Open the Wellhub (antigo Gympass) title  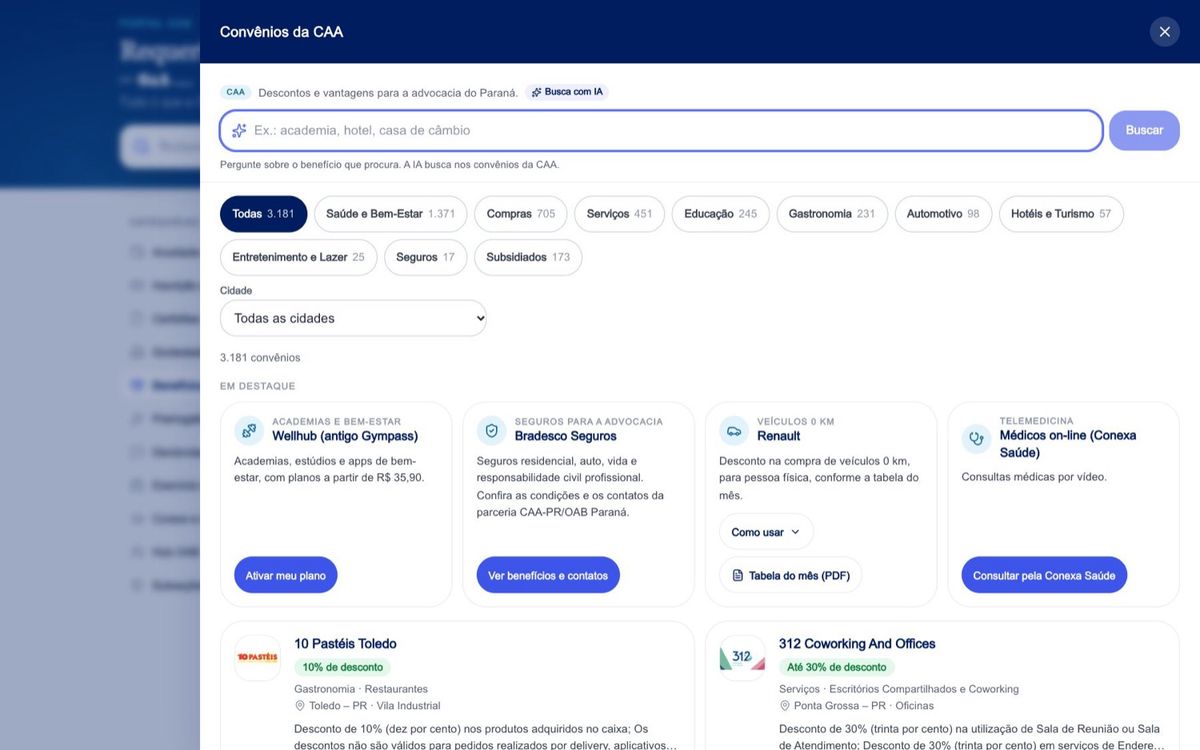(345, 436)
